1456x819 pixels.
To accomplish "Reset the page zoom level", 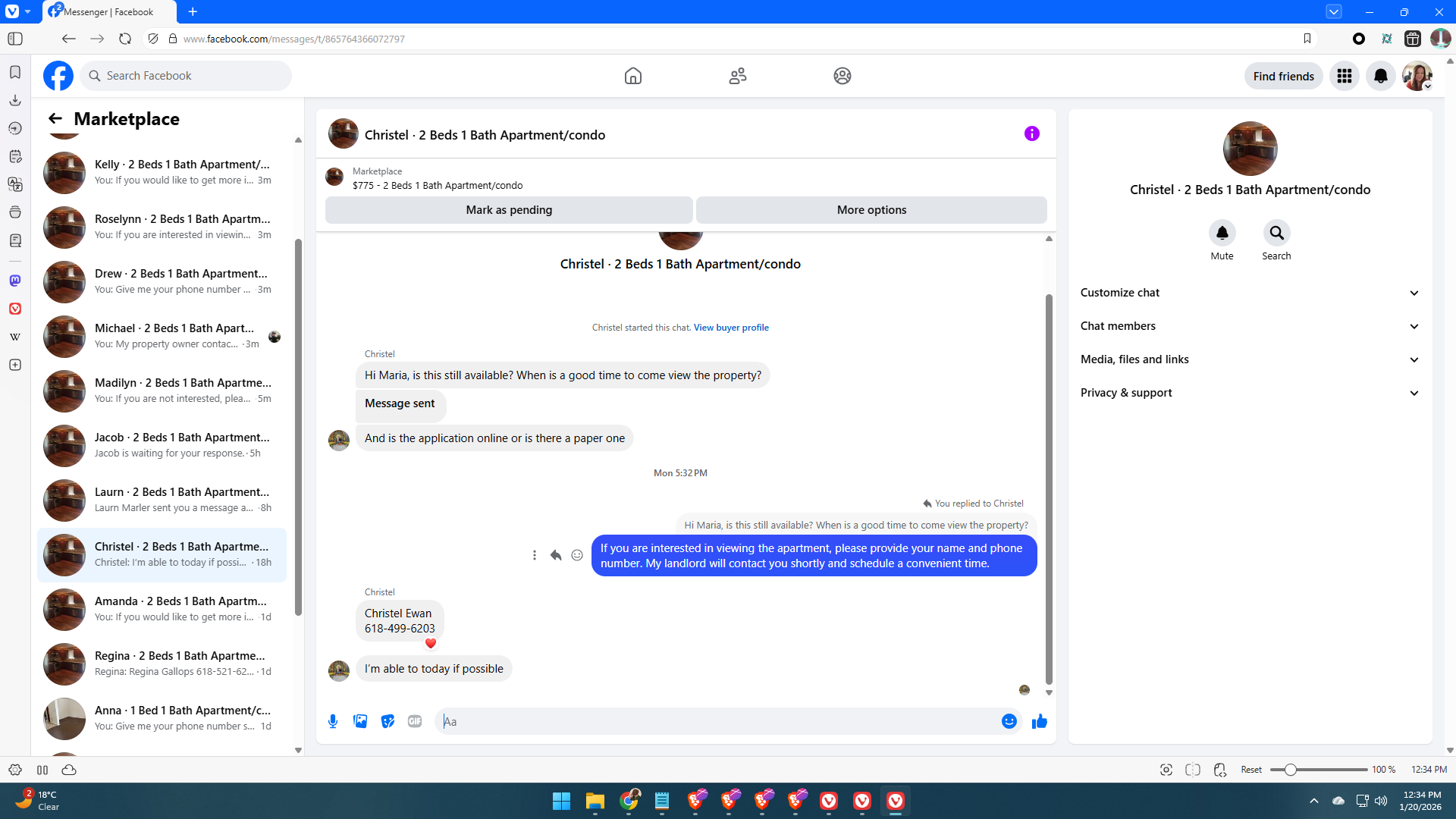I will pos(1251,770).
